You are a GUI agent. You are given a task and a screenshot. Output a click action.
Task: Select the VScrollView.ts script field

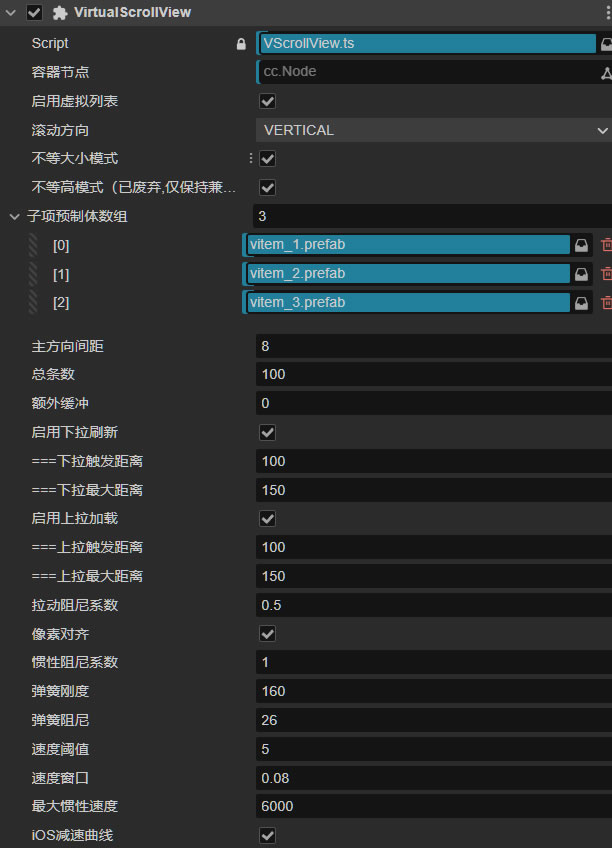pyautogui.click(x=427, y=43)
